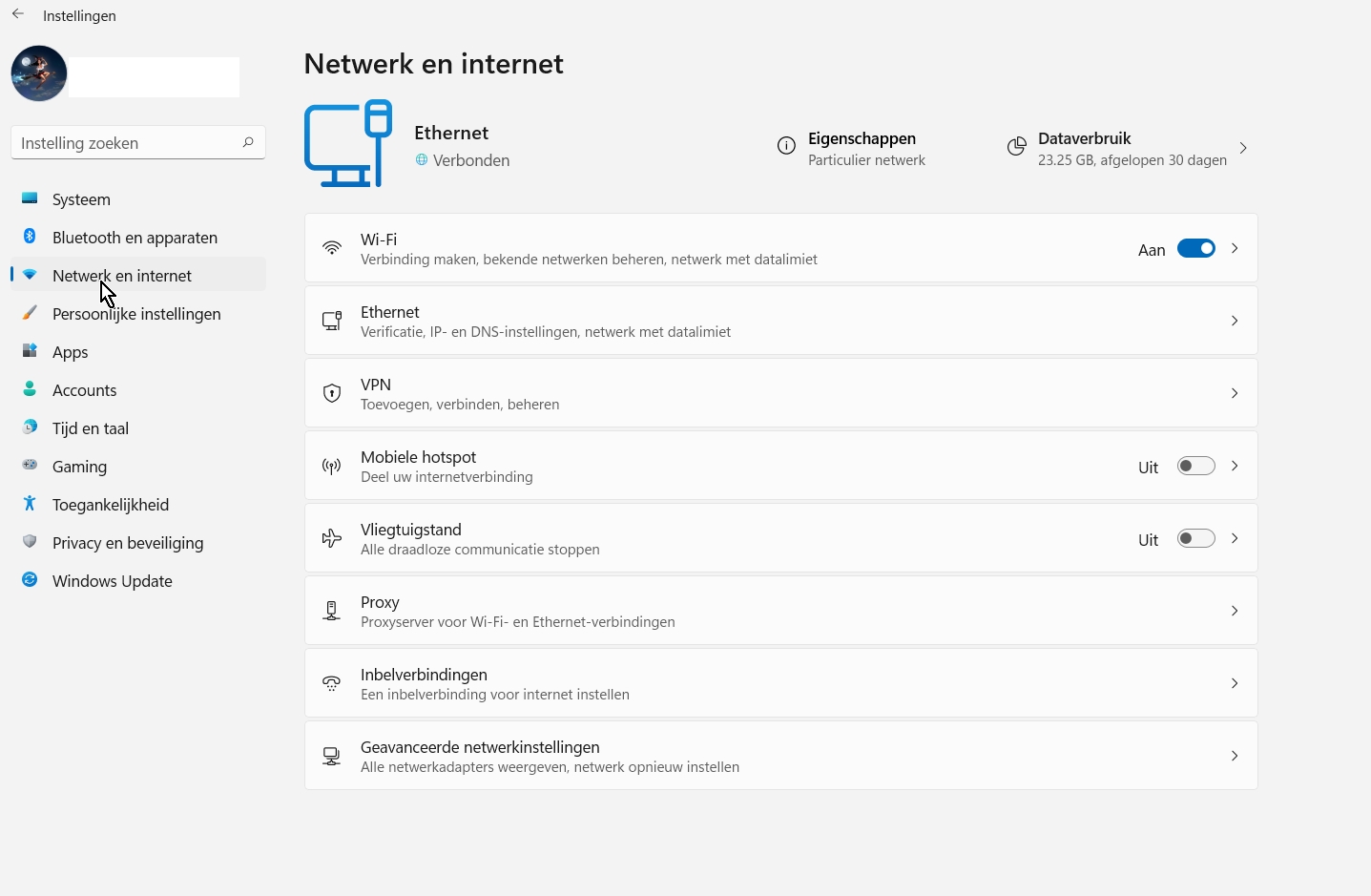
Task: Turn on Vliegtuigstand
Action: (1195, 538)
